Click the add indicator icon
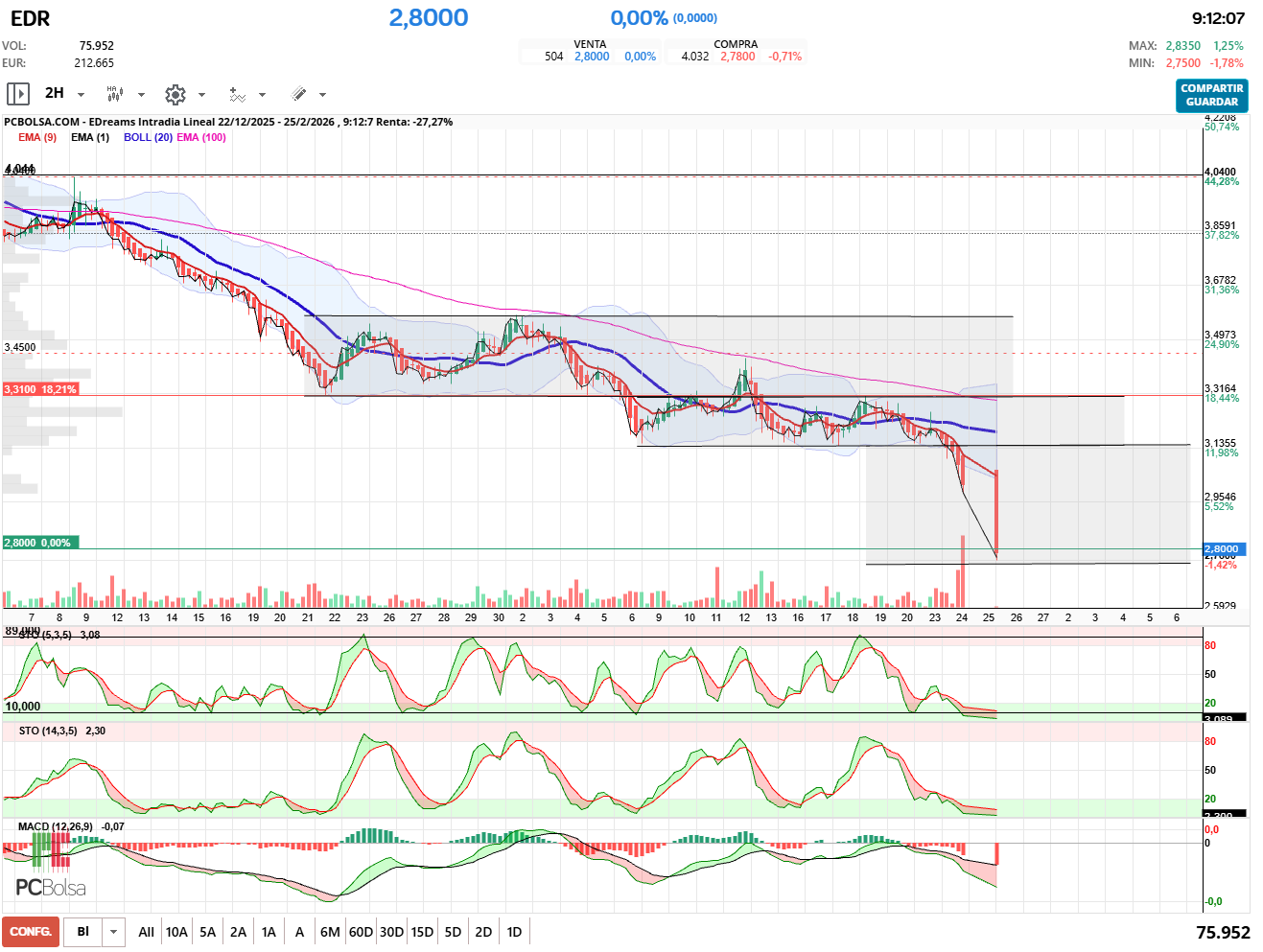The height and width of the screenshot is (952, 1263). [237, 94]
